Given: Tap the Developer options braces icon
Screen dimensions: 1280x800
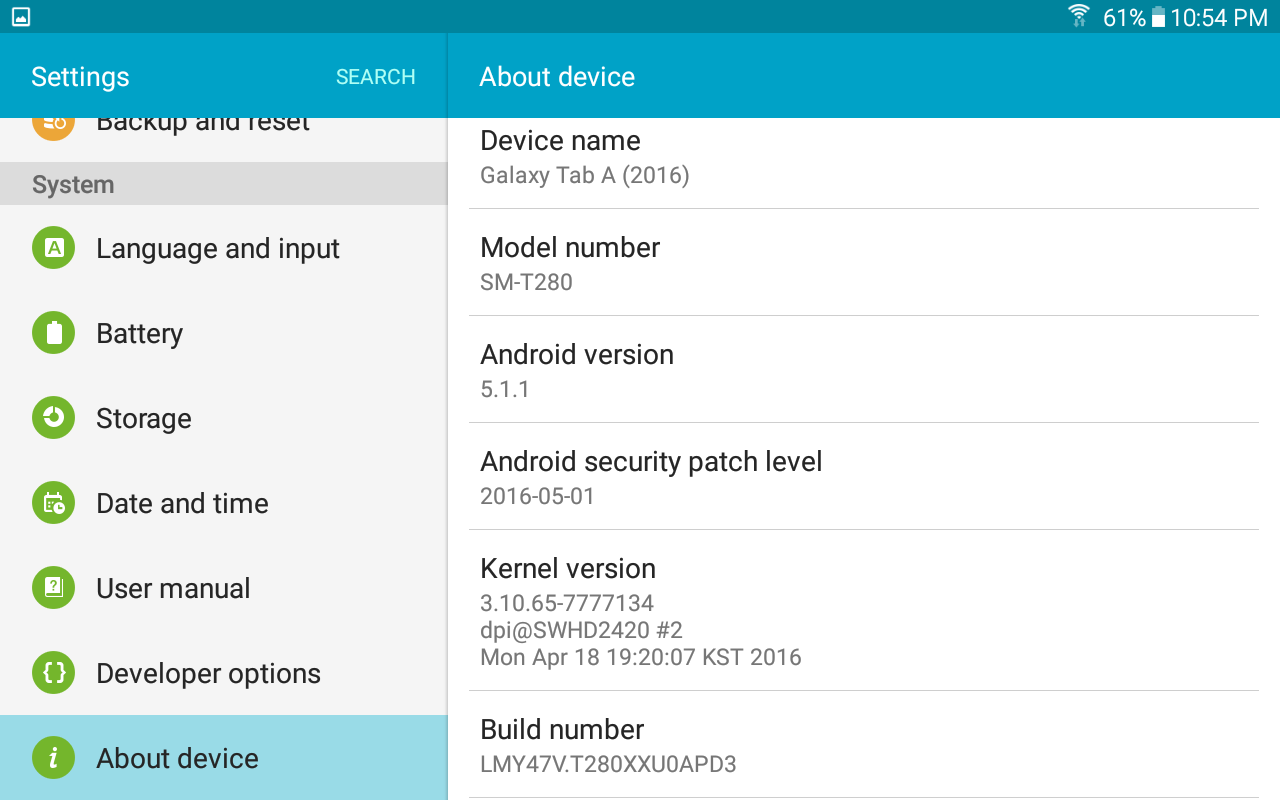Looking at the screenshot, I should [54, 673].
